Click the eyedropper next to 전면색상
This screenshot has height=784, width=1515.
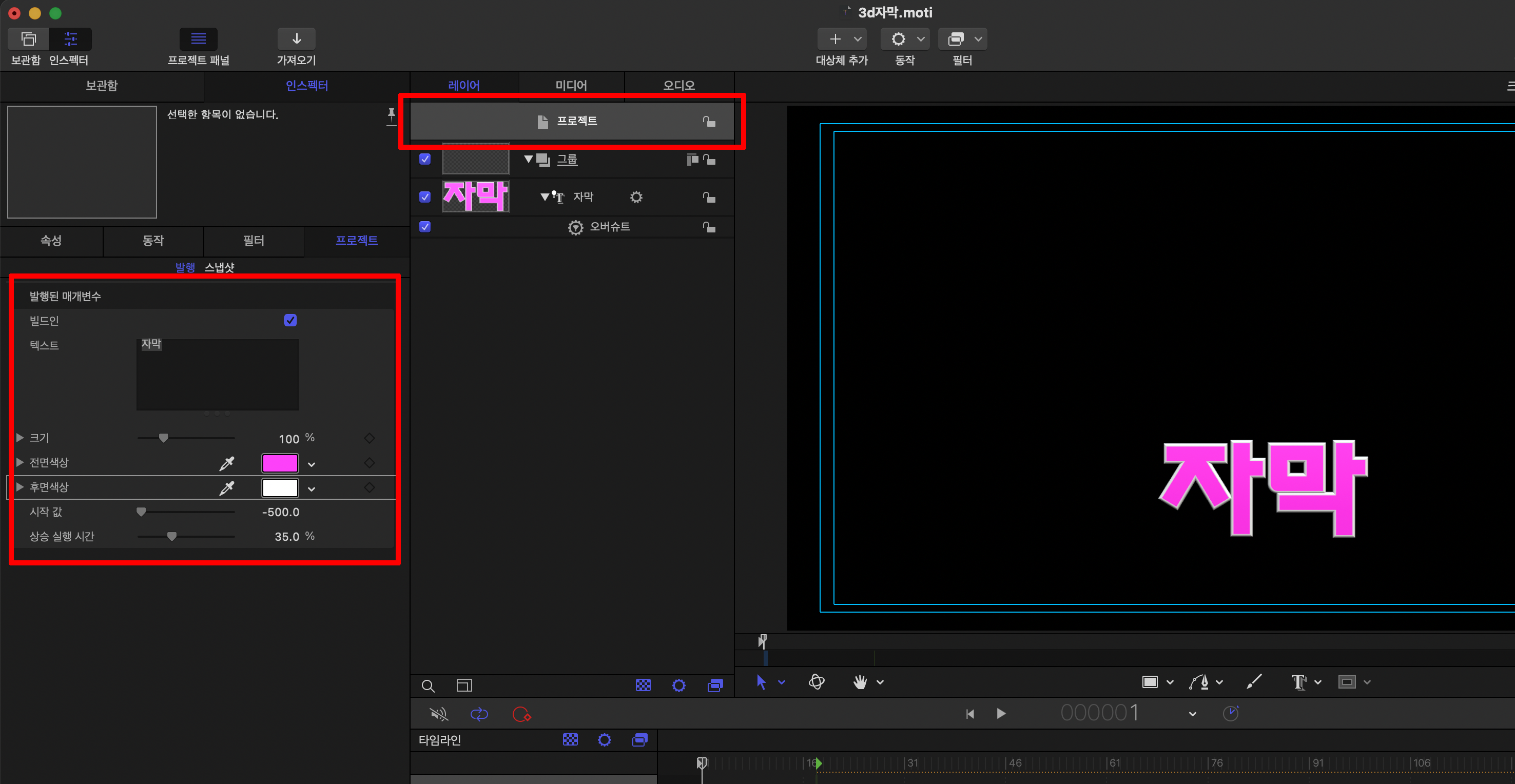226,463
